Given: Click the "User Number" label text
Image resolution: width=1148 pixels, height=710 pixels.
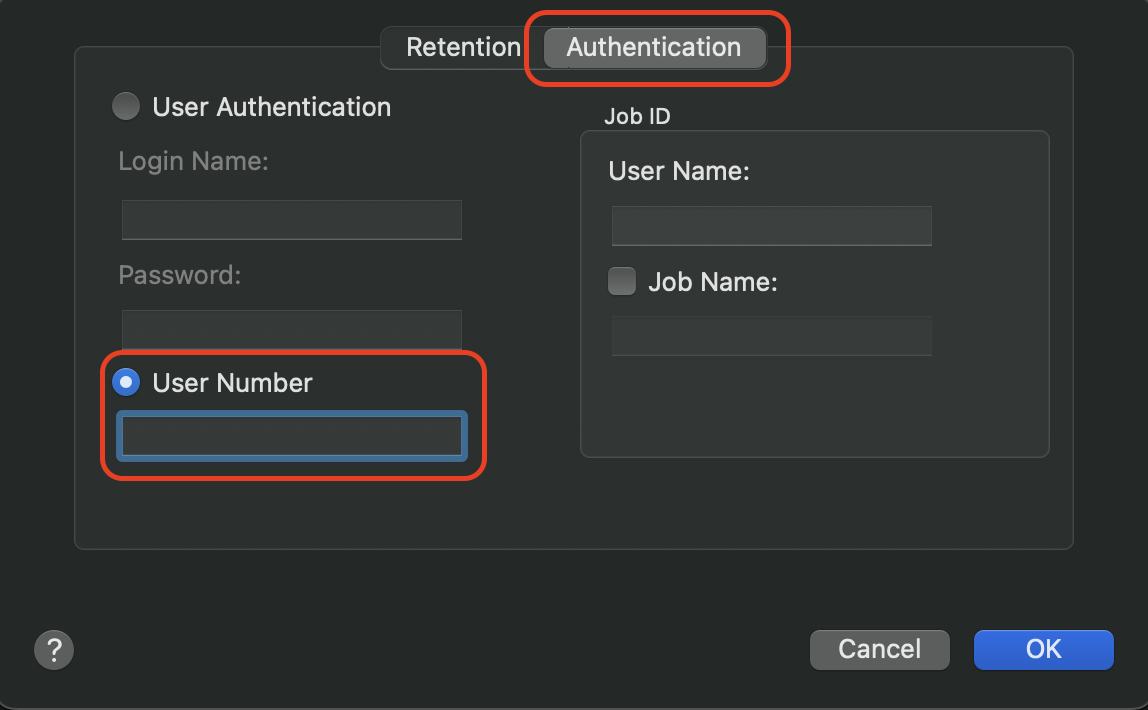Looking at the screenshot, I should 232,382.
